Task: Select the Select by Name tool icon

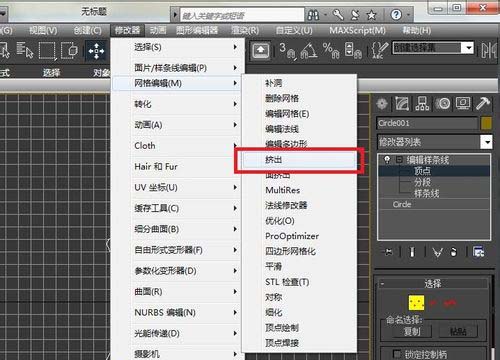Action: pos(25,50)
